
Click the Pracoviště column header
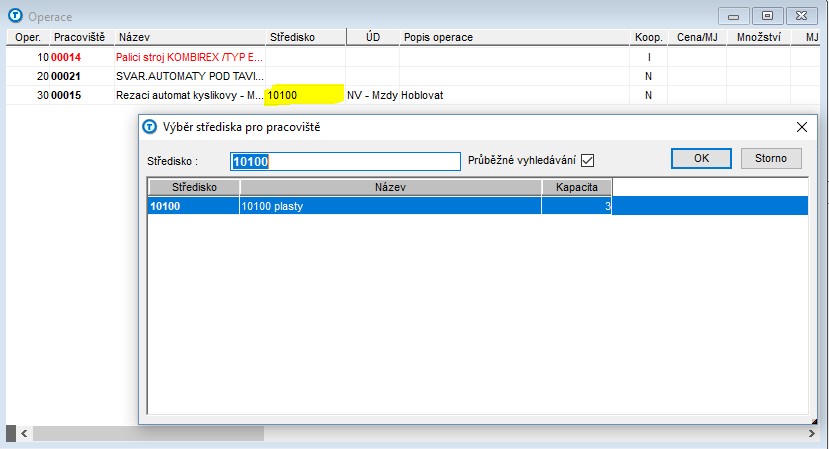pos(79,37)
